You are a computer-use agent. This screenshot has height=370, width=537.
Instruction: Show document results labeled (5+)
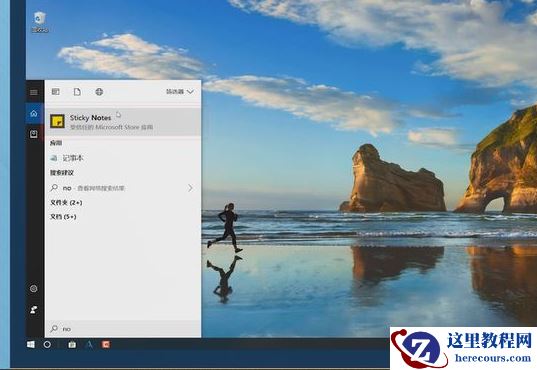click(63, 217)
